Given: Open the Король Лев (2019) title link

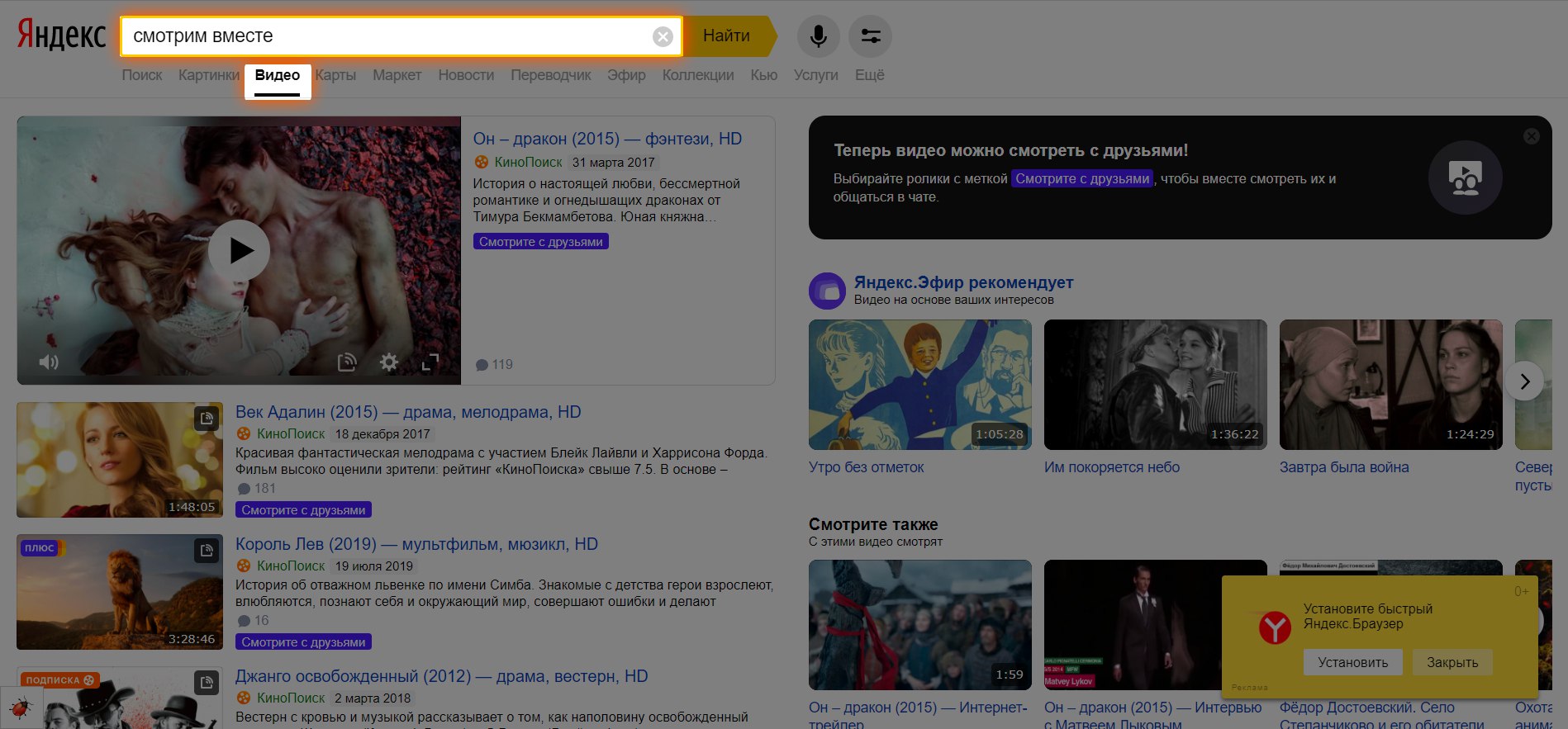Looking at the screenshot, I should click(416, 544).
